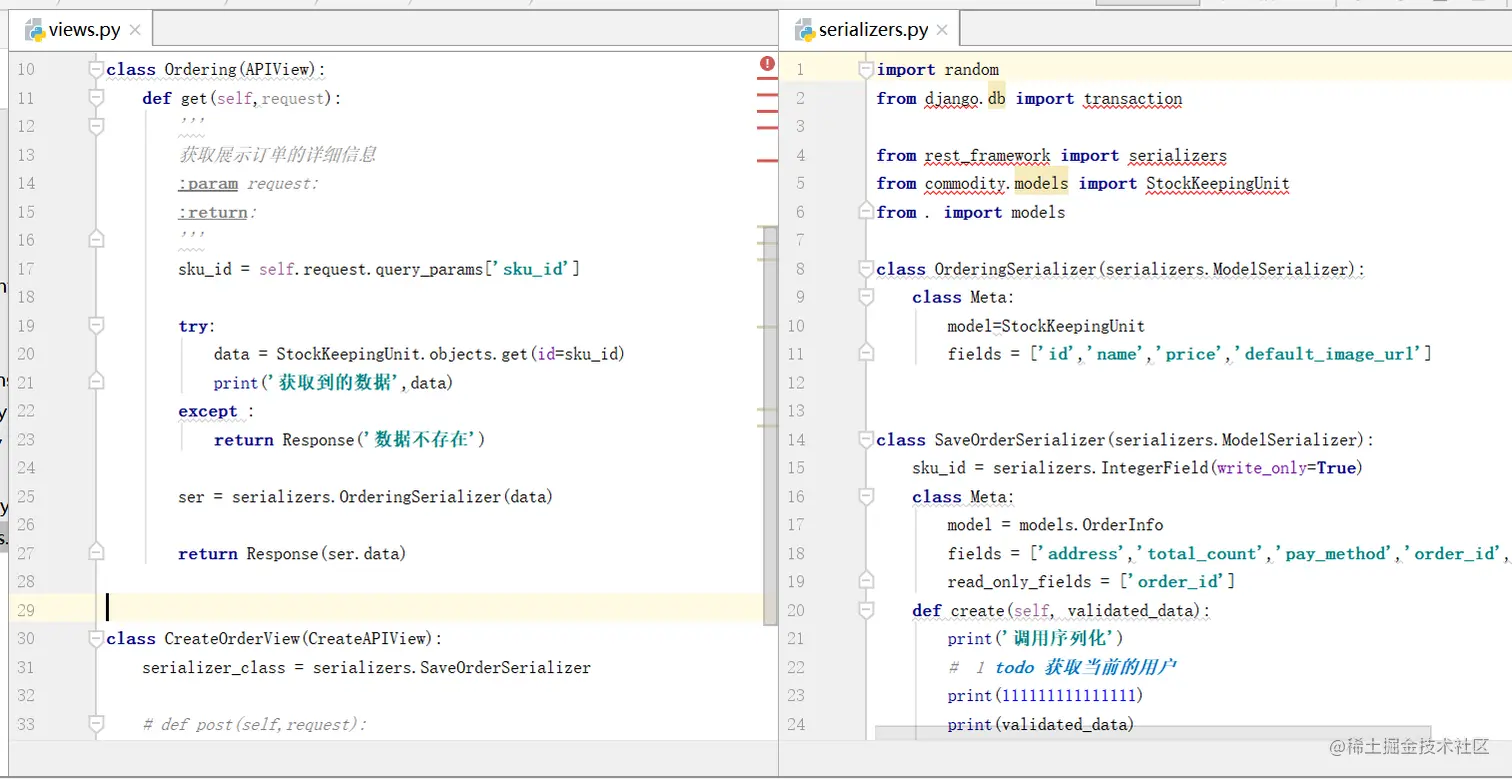Image resolution: width=1512 pixels, height=779 pixels.
Task: Click line number 13 in serializers.py gutter
Action: tap(796, 411)
